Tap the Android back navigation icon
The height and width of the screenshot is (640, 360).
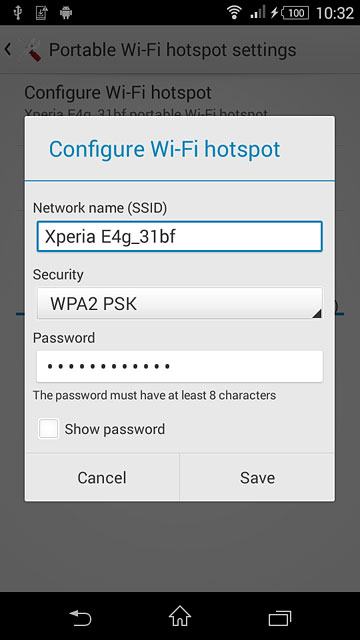[80, 617]
